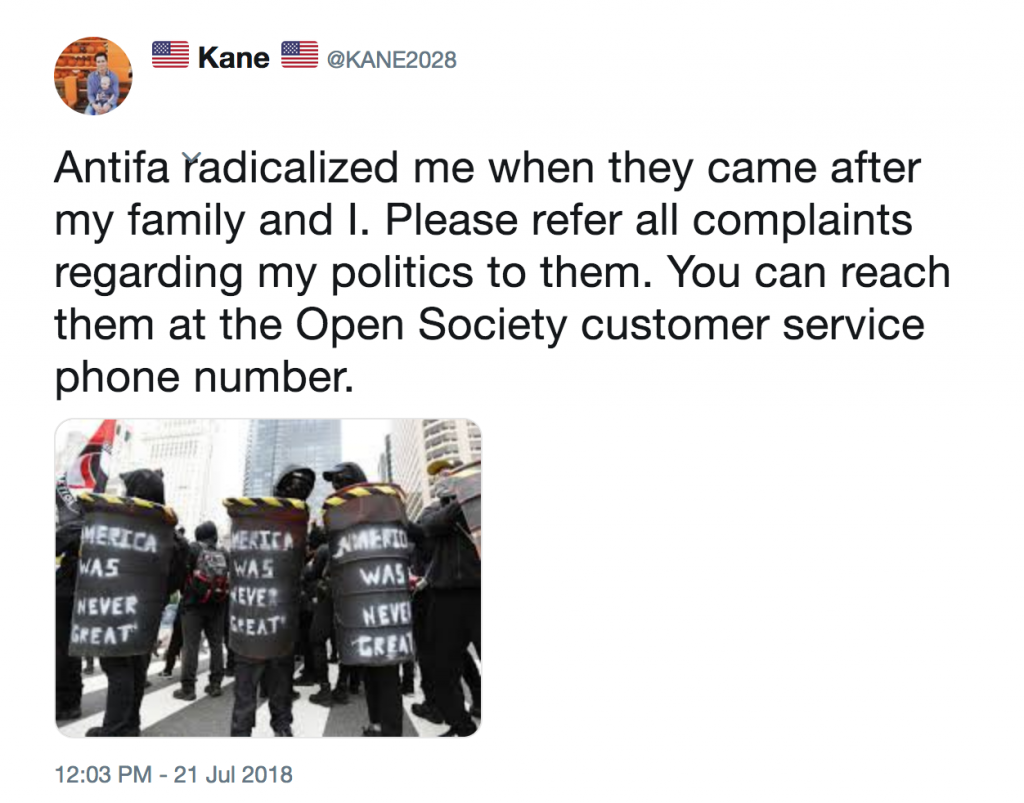This screenshot has height=803, width=1024.
Task: Click the 21 Jul 2018 date
Action: pyautogui.click(x=233, y=774)
